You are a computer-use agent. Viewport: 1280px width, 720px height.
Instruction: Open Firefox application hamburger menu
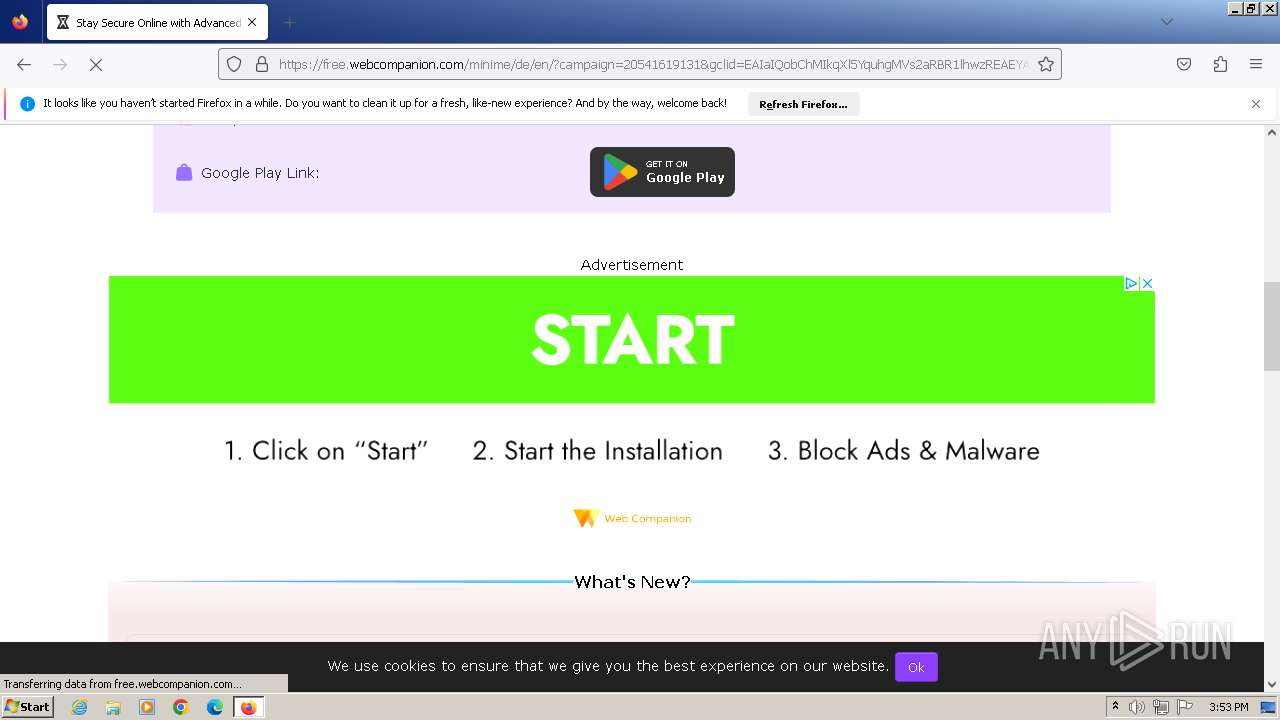click(1256, 64)
